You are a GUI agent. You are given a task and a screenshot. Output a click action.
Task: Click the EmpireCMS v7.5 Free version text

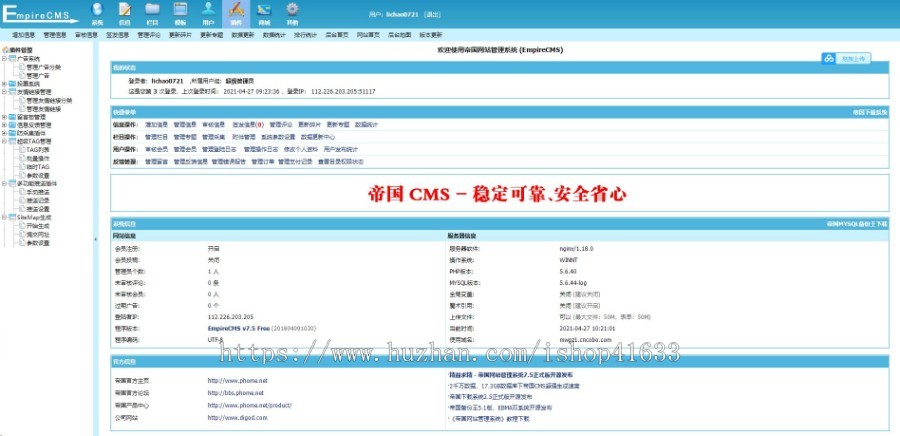click(x=239, y=328)
